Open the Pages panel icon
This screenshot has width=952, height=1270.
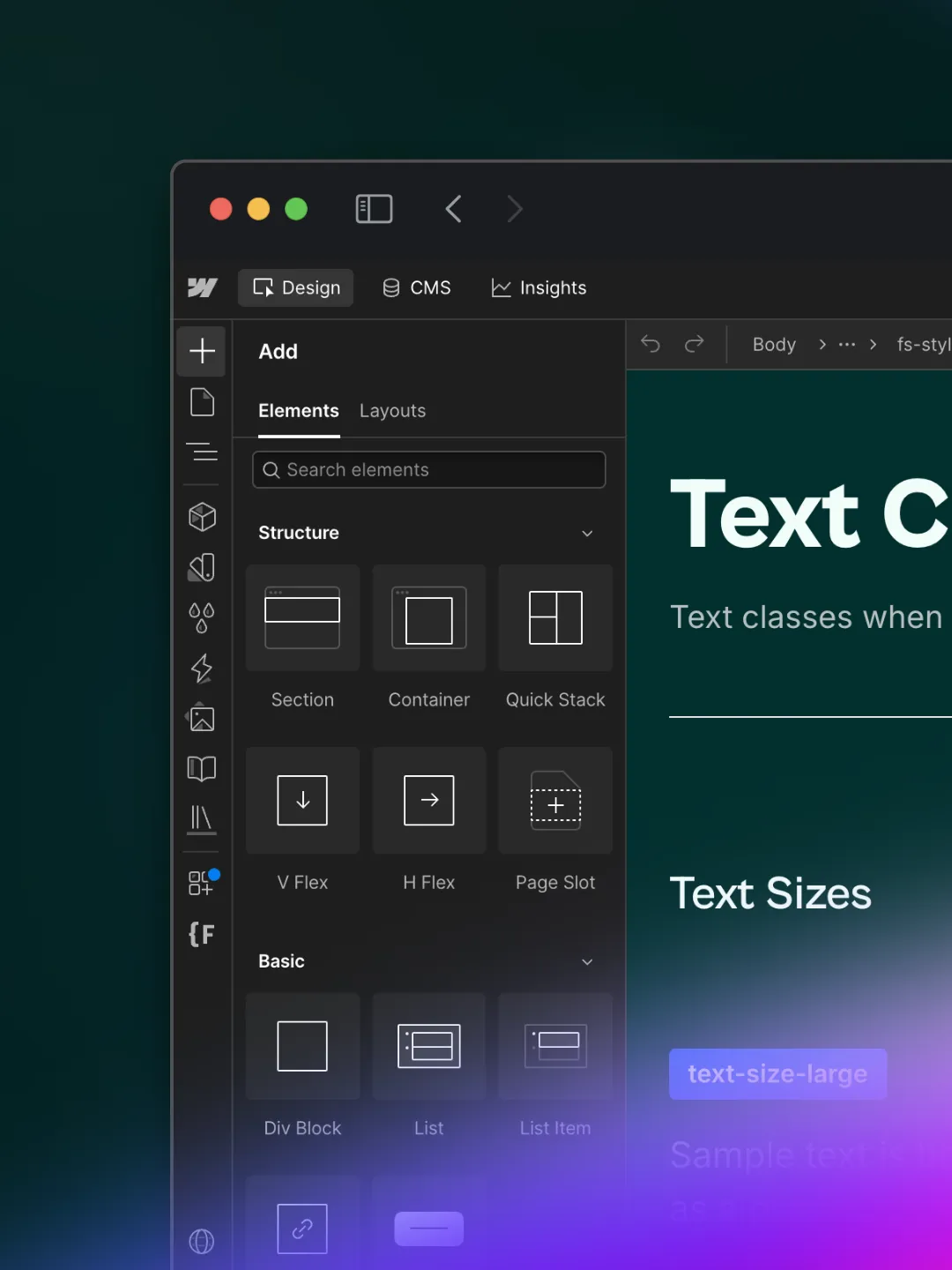(202, 402)
